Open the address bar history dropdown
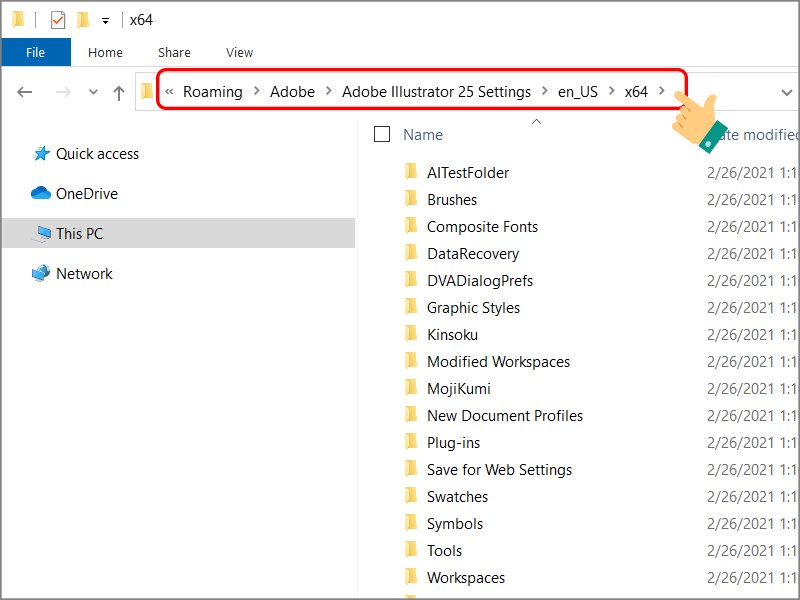 point(787,91)
